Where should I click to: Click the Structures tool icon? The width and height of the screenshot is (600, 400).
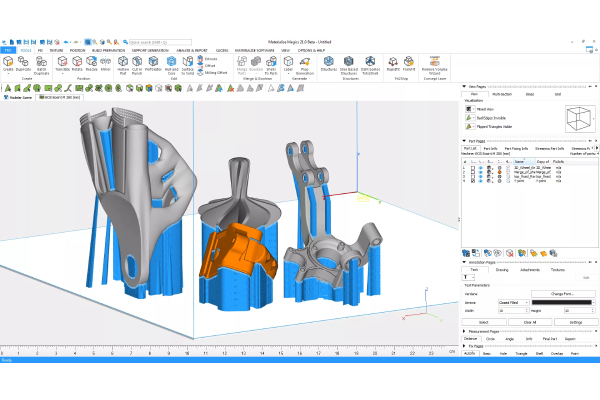pyautogui.click(x=328, y=62)
